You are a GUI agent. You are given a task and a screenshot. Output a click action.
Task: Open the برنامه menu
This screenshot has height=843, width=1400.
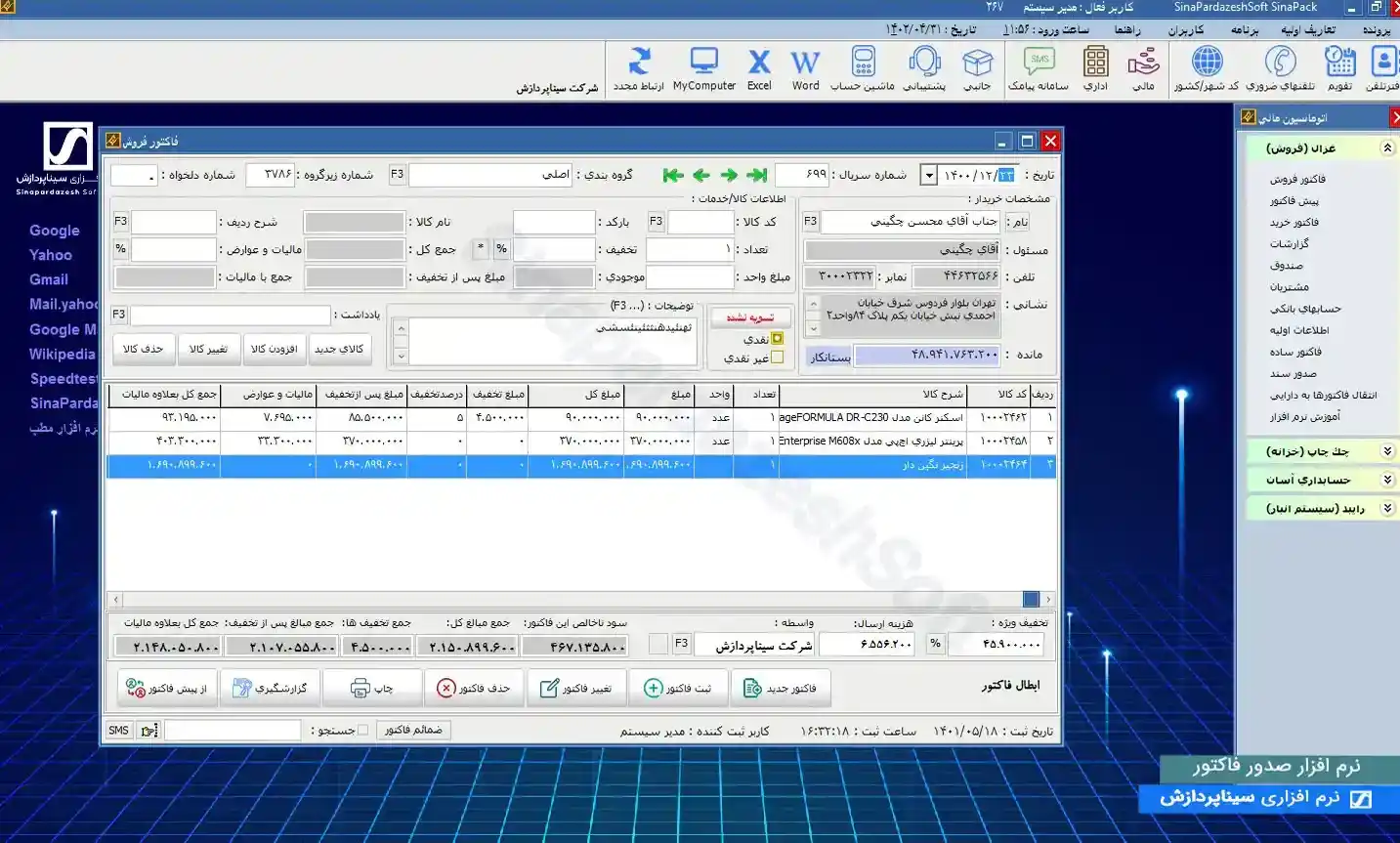coord(1245,30)
